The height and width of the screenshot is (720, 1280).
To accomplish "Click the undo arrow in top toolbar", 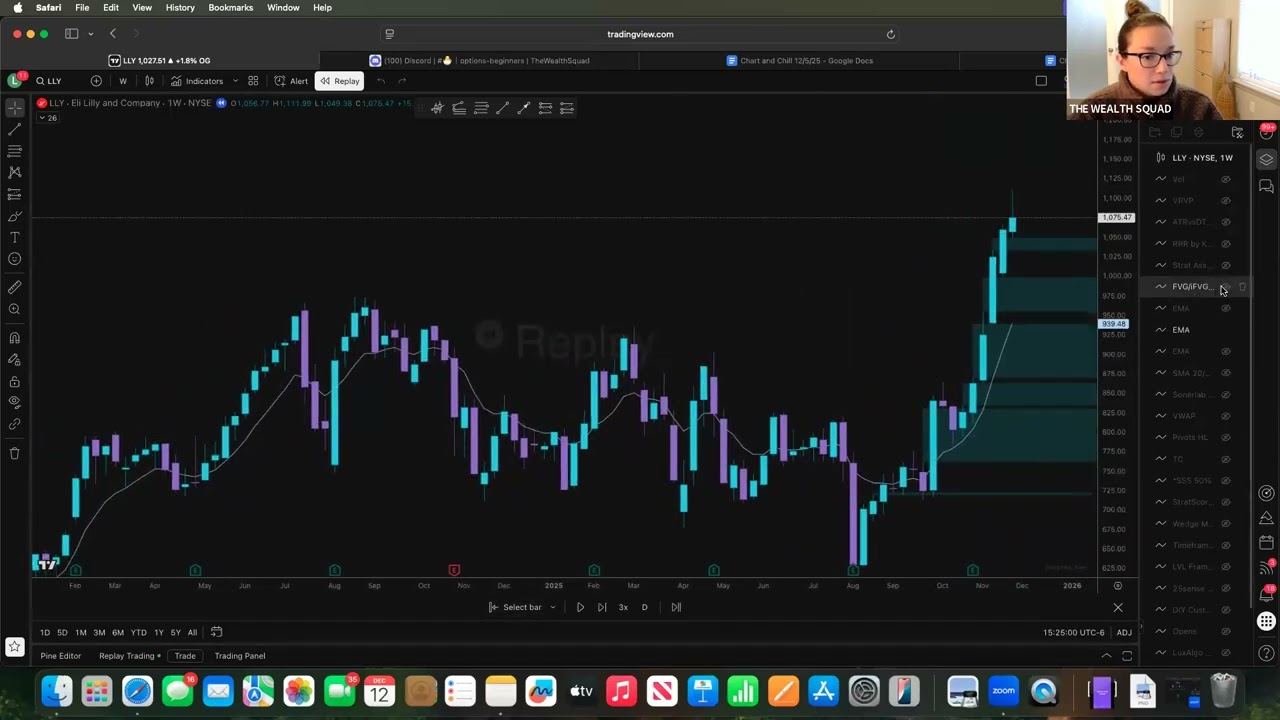I will (381, 81).
